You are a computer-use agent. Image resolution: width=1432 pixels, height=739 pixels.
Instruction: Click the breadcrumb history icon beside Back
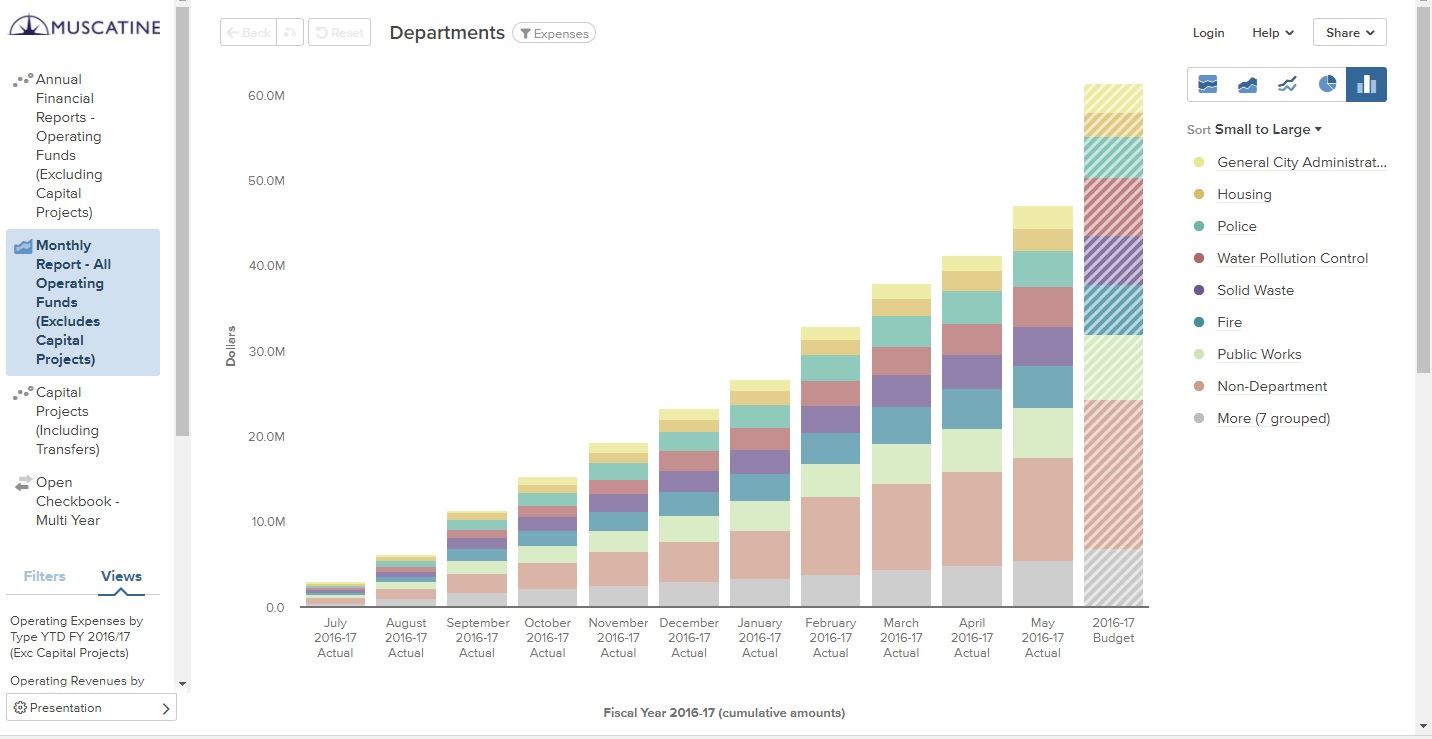pos(291,33)
